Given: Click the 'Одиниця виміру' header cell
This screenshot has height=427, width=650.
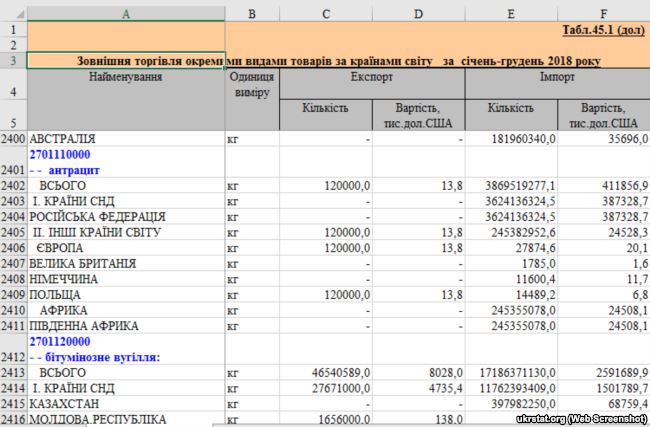Looking at the screenshot, I should pos(252,99).
